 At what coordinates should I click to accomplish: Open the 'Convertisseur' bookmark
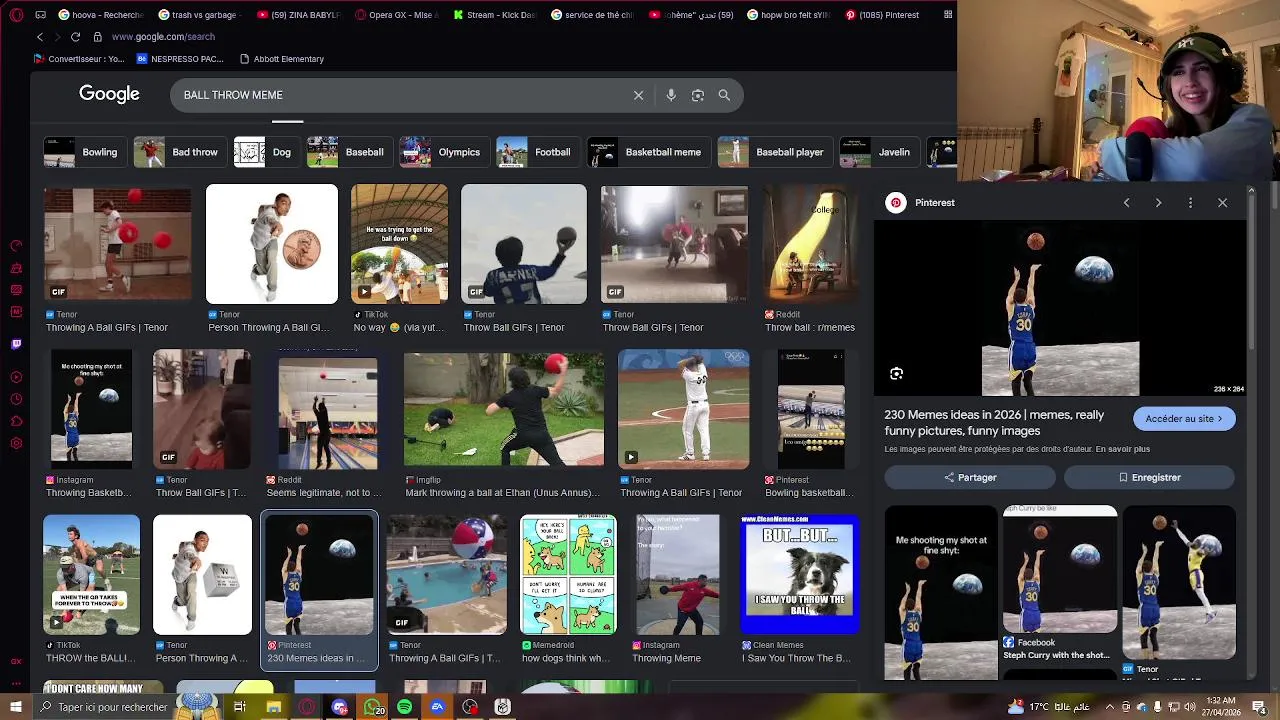tap(79, 59)
